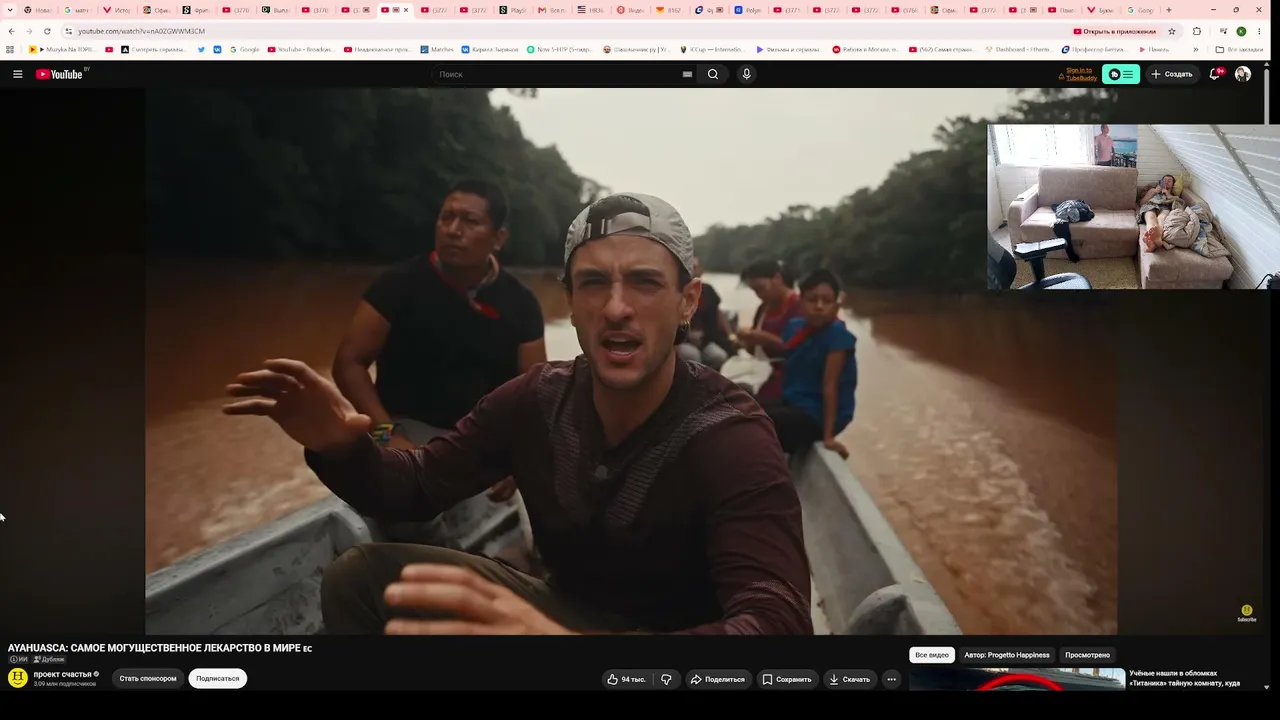The height and width of the screenshot is (720, 1280).
Task: Focus the browser address bar URL
Action: click(142, 31)
